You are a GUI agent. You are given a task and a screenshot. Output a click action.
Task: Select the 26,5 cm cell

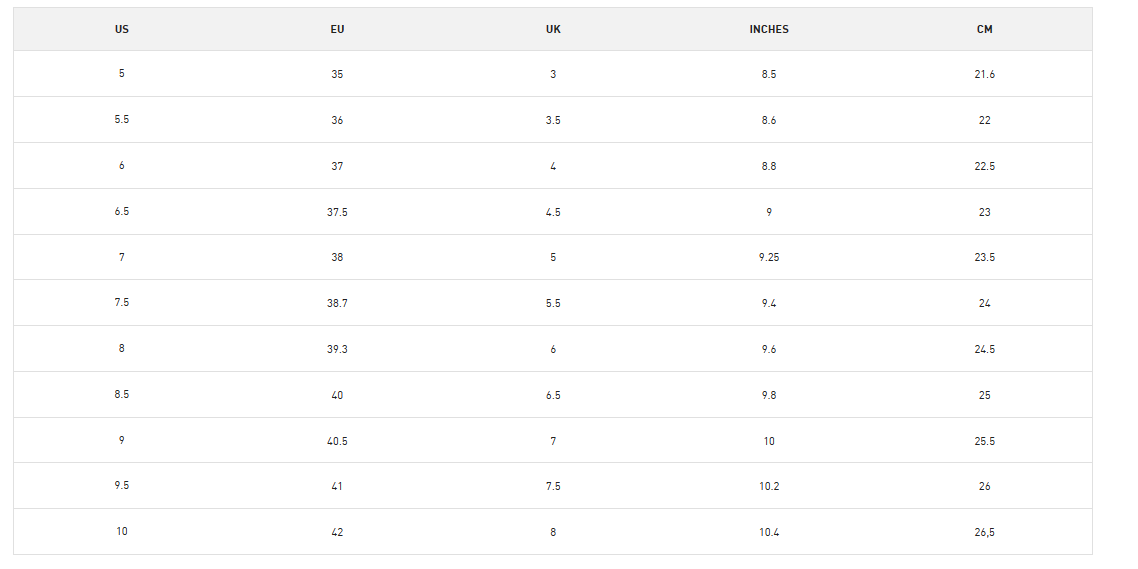click(x=985, y=532)
